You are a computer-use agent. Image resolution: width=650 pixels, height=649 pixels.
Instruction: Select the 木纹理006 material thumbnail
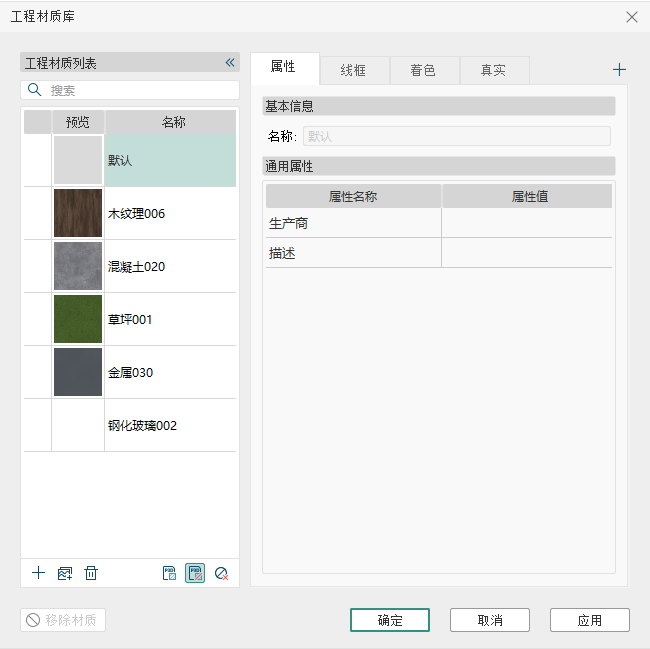click(x=78, y=213)
